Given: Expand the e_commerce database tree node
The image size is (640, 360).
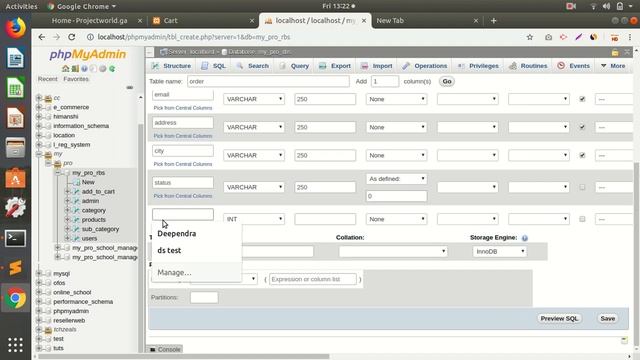Looking at the screenshot, I should [39, 107].
